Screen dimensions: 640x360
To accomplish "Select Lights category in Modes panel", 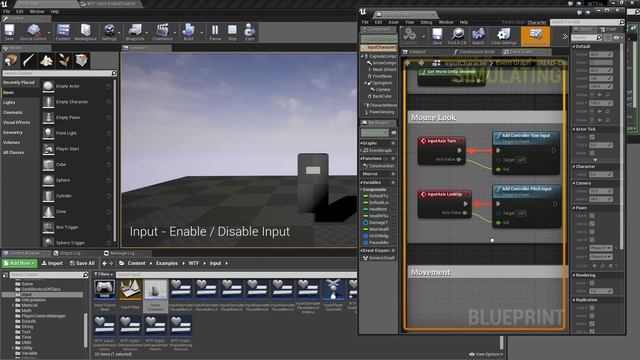I will tap(9, 102).
